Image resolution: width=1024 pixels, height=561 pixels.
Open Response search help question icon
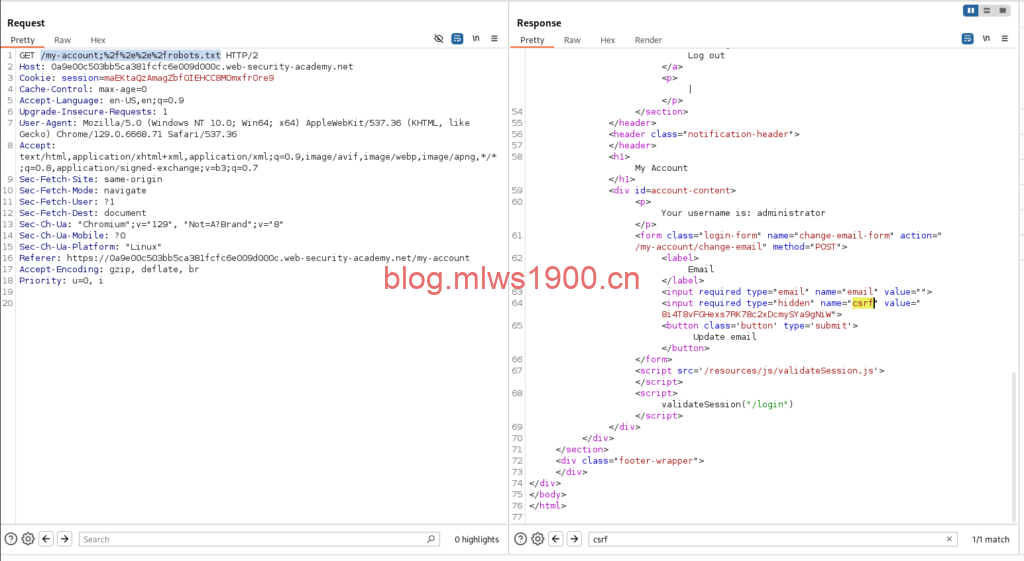[x=520, y=539]
